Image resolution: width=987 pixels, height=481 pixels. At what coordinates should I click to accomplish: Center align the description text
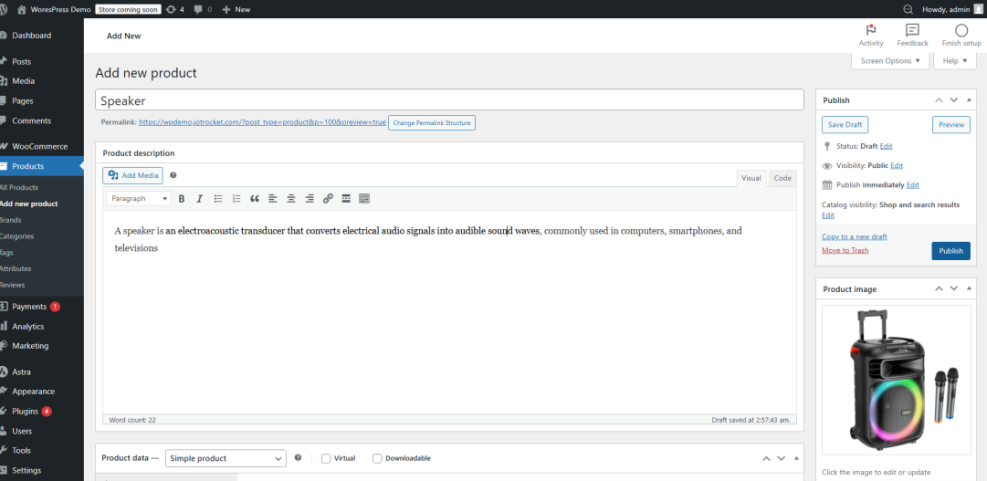tap(291, 199)
